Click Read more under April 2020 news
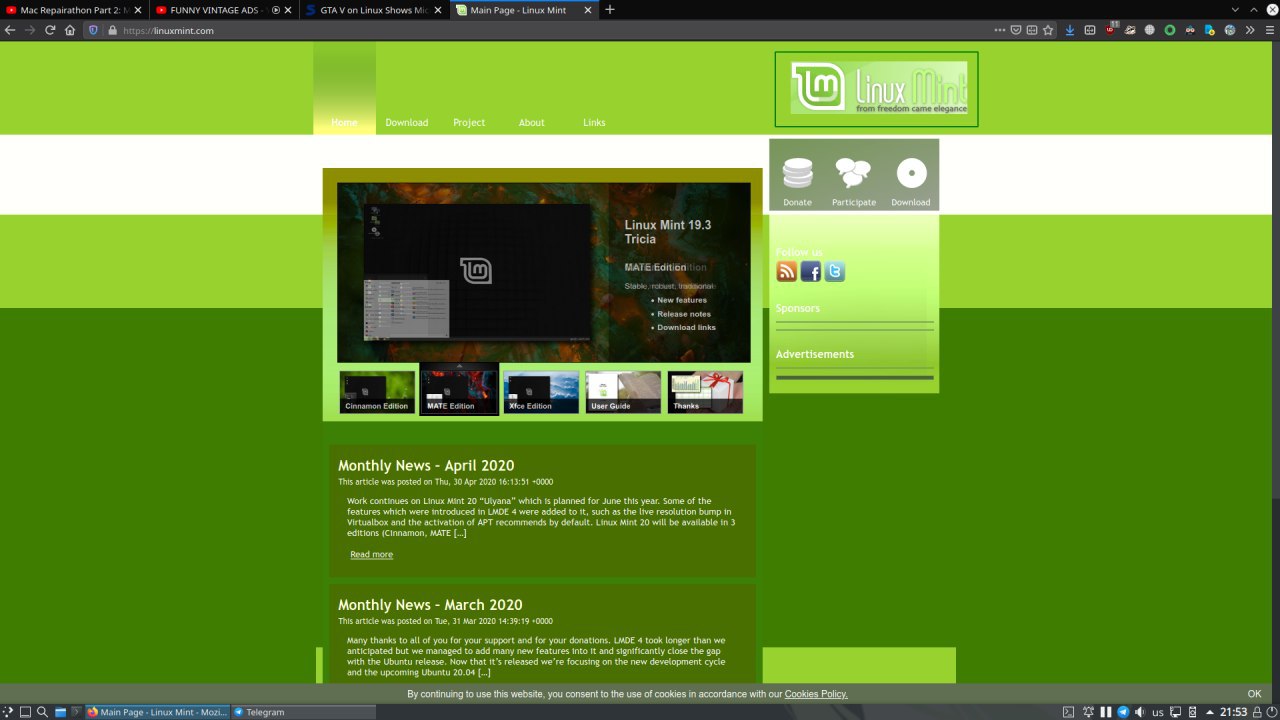 371,554
